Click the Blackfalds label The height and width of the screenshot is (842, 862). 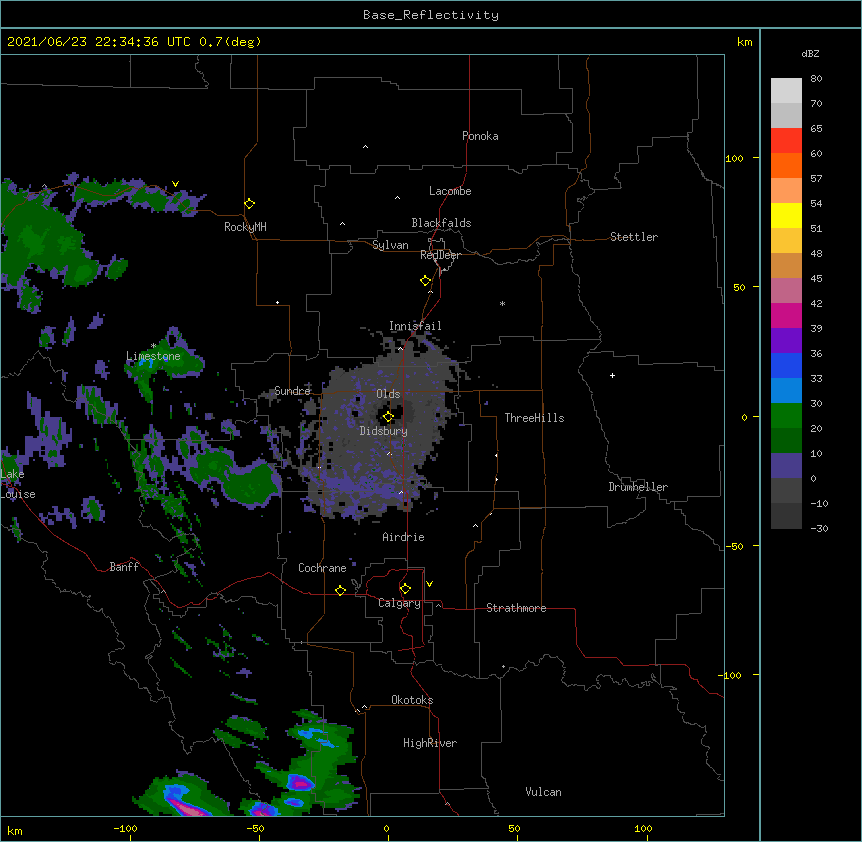[x=441, y=223]
